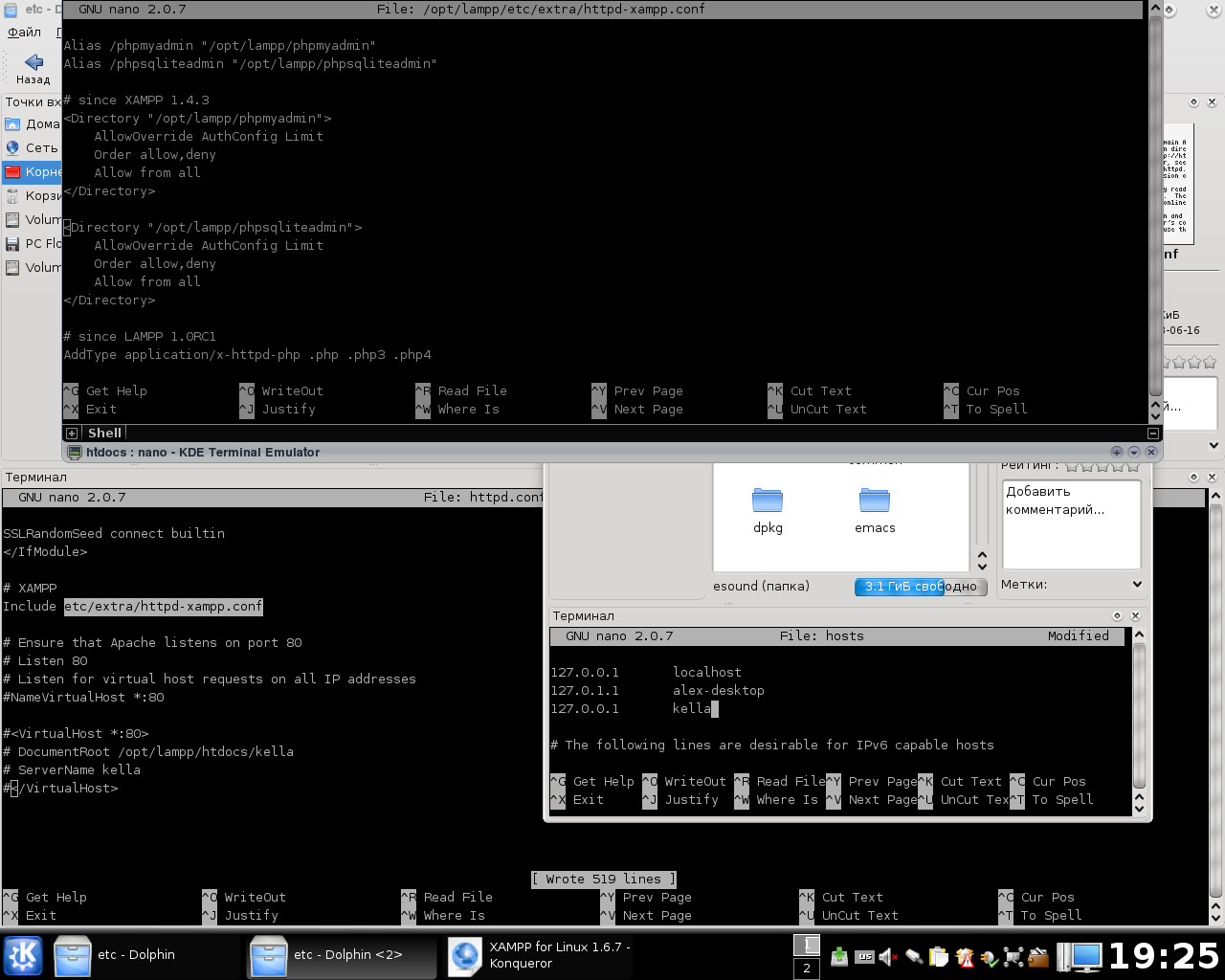Click the Добавить комментарий comment field

(1071, 523)
